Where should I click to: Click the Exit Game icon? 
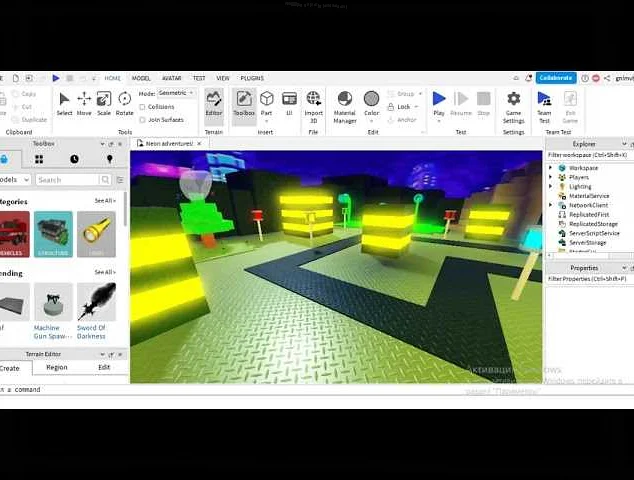click(570, 99)
